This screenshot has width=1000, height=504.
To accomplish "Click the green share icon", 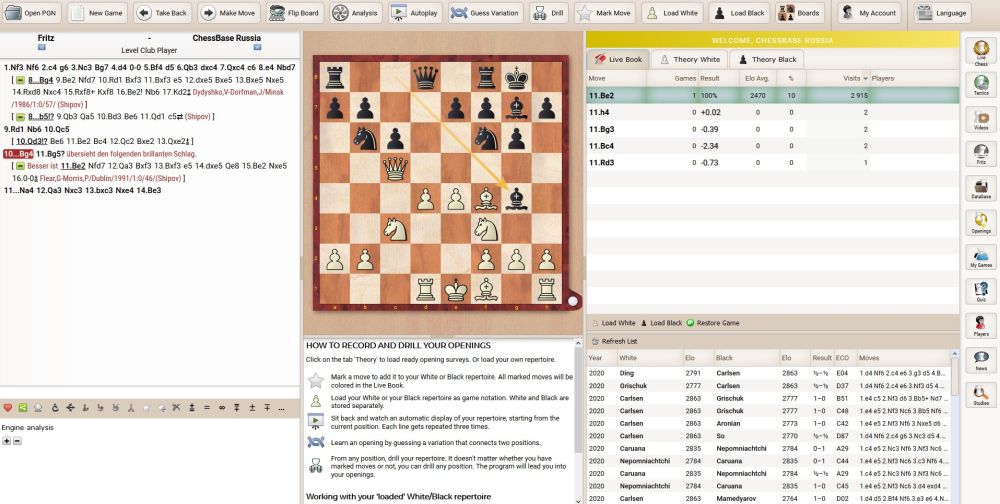I will (x=23, y=408).
